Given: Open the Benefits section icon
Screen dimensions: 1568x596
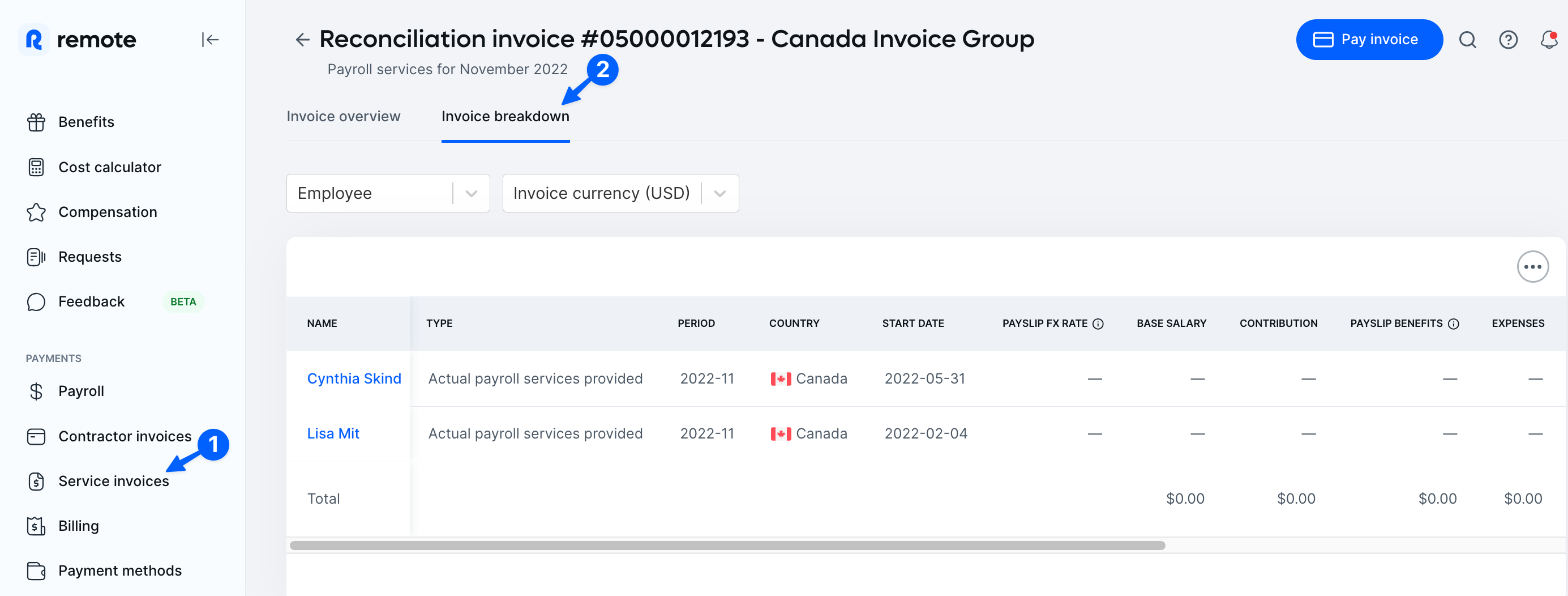Looking at the screenshot, I should (37, 122).
